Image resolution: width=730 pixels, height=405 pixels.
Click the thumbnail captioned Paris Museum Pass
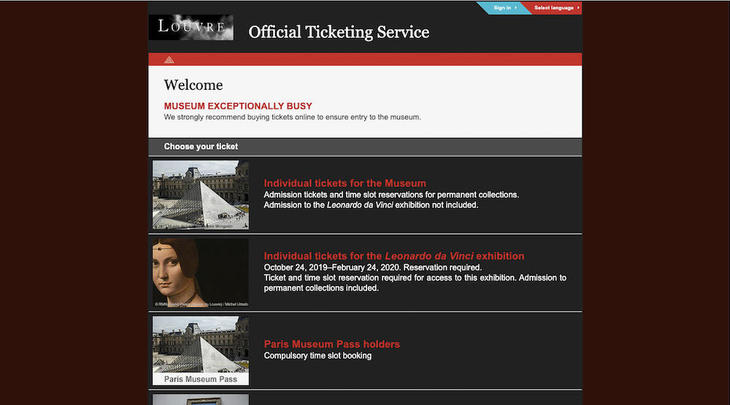pos(200,350)
